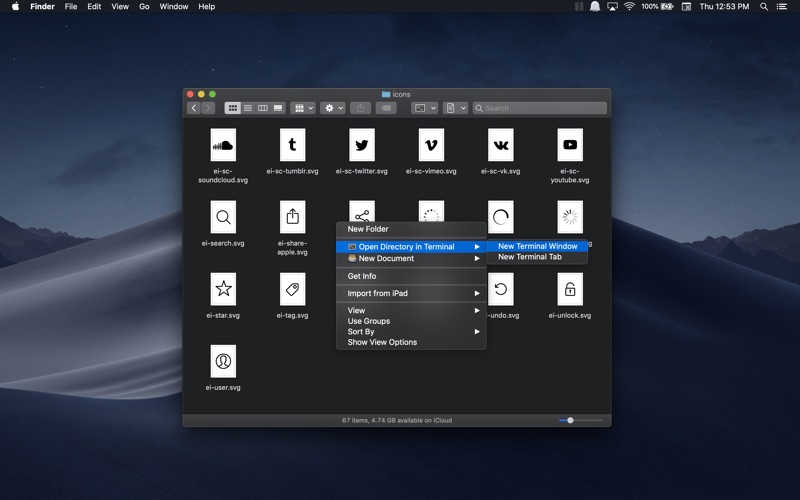Select the ei-star.svg file icon
This screenshot has width=800, height=500.
coord(223,289)
